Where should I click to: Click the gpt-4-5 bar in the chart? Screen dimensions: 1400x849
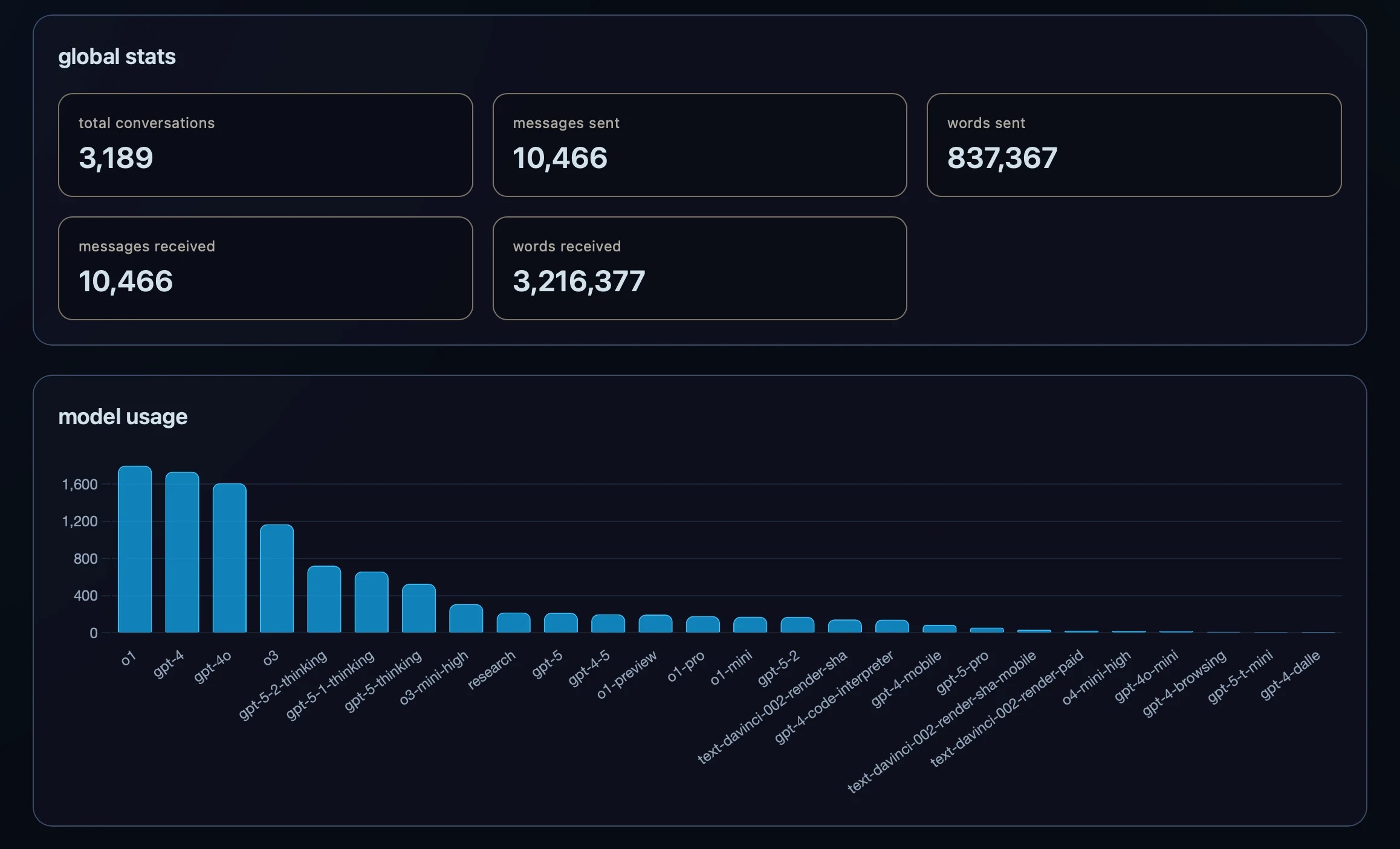point(608,624)
